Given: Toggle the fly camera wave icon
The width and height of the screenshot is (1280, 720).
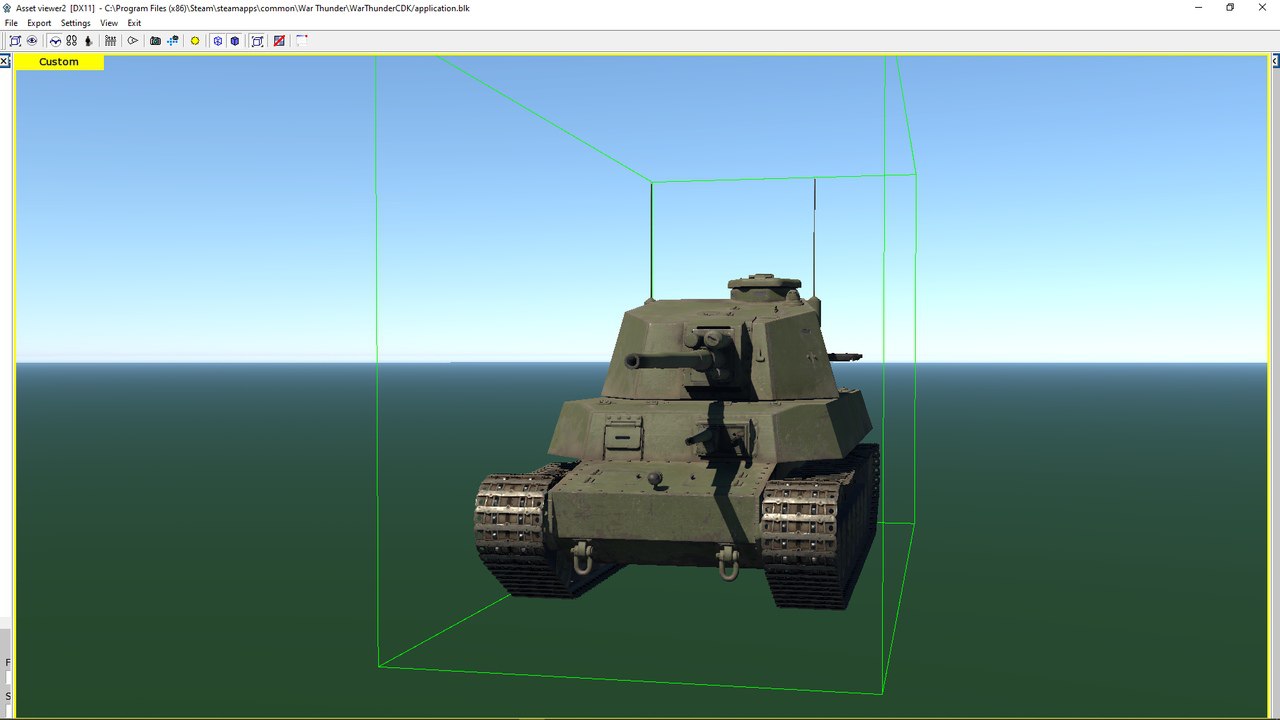Looking at the screenshot, I should [x=55, y=41].
